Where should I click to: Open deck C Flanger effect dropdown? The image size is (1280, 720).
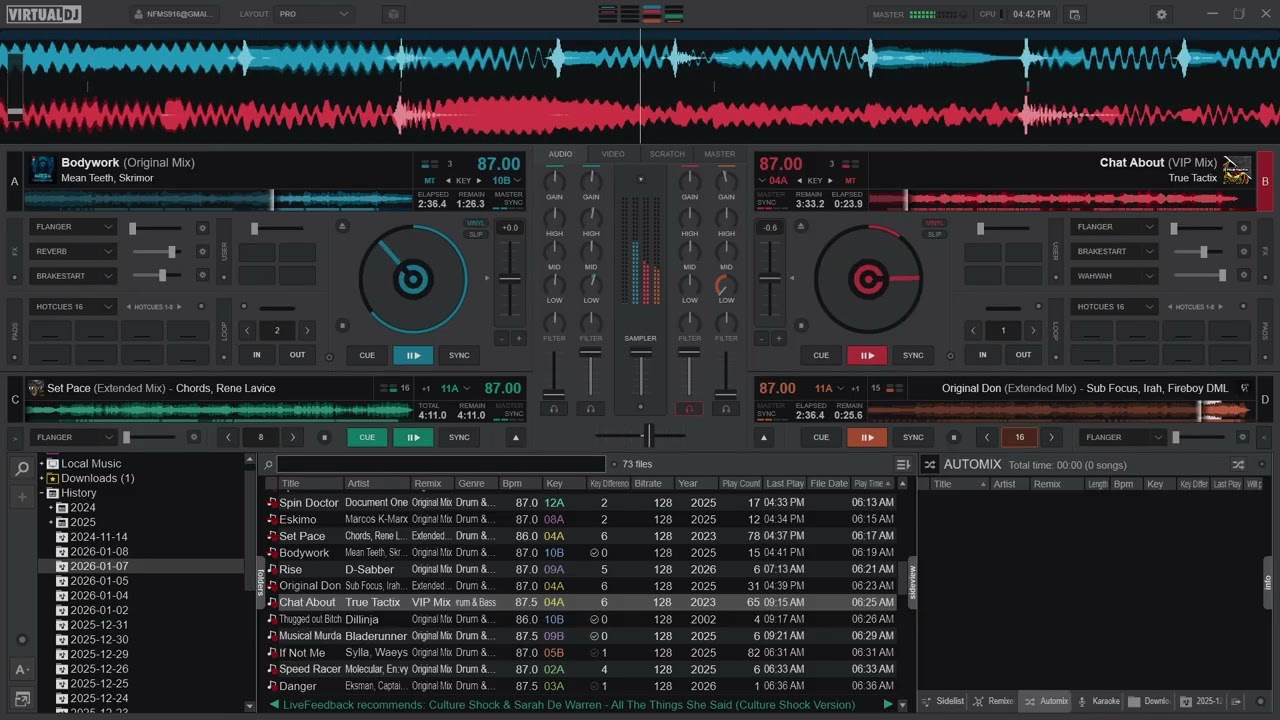point(72,437)
